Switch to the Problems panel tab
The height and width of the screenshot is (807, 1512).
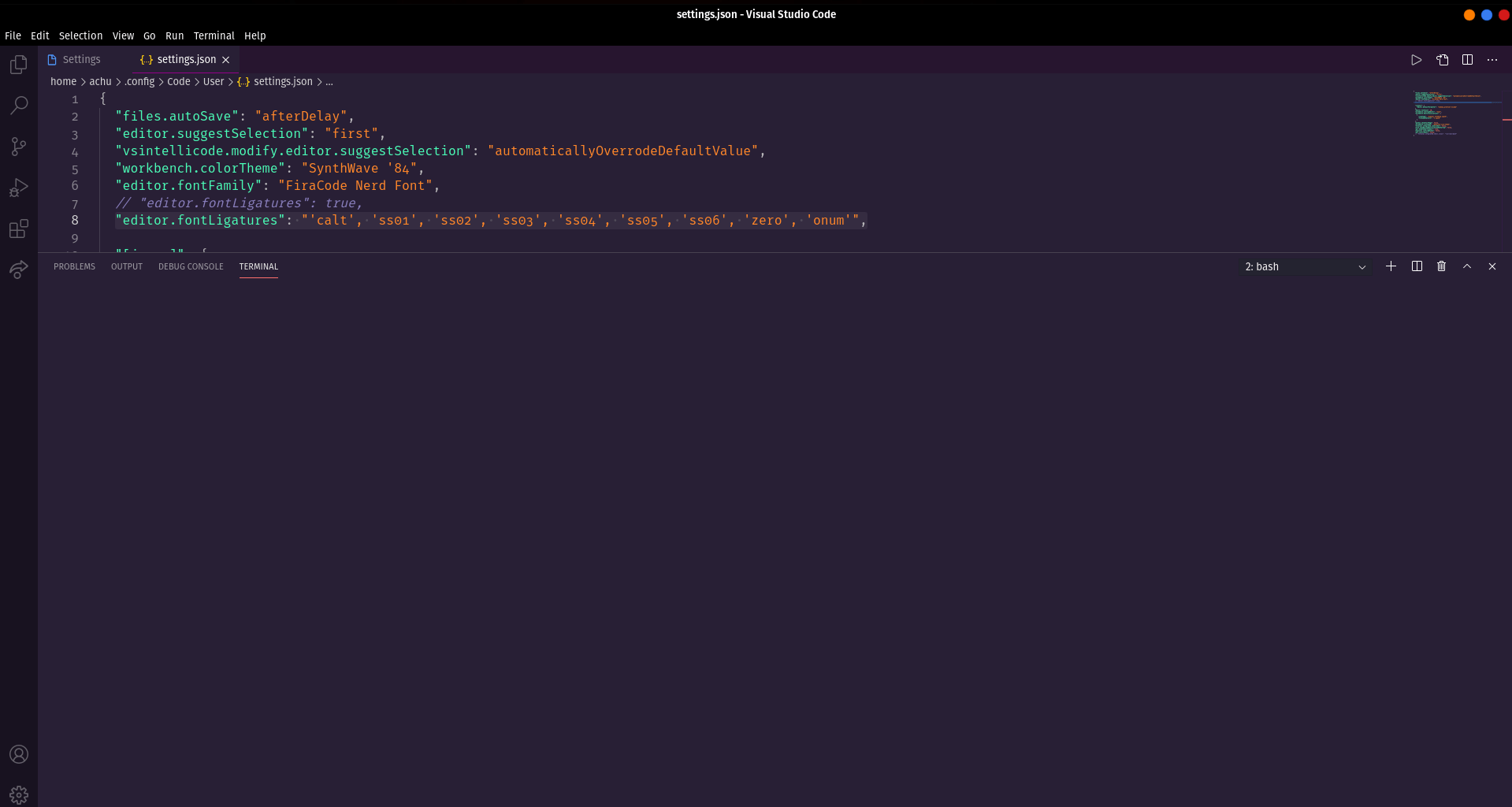click(x=74, y=266)
